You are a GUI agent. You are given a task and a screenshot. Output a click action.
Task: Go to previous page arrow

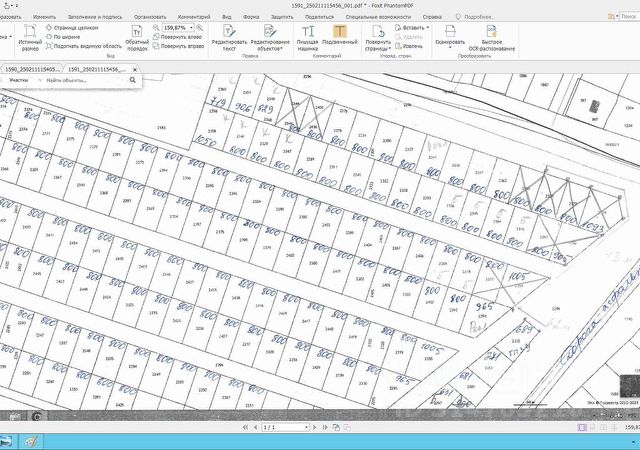[x=256, y=427]
